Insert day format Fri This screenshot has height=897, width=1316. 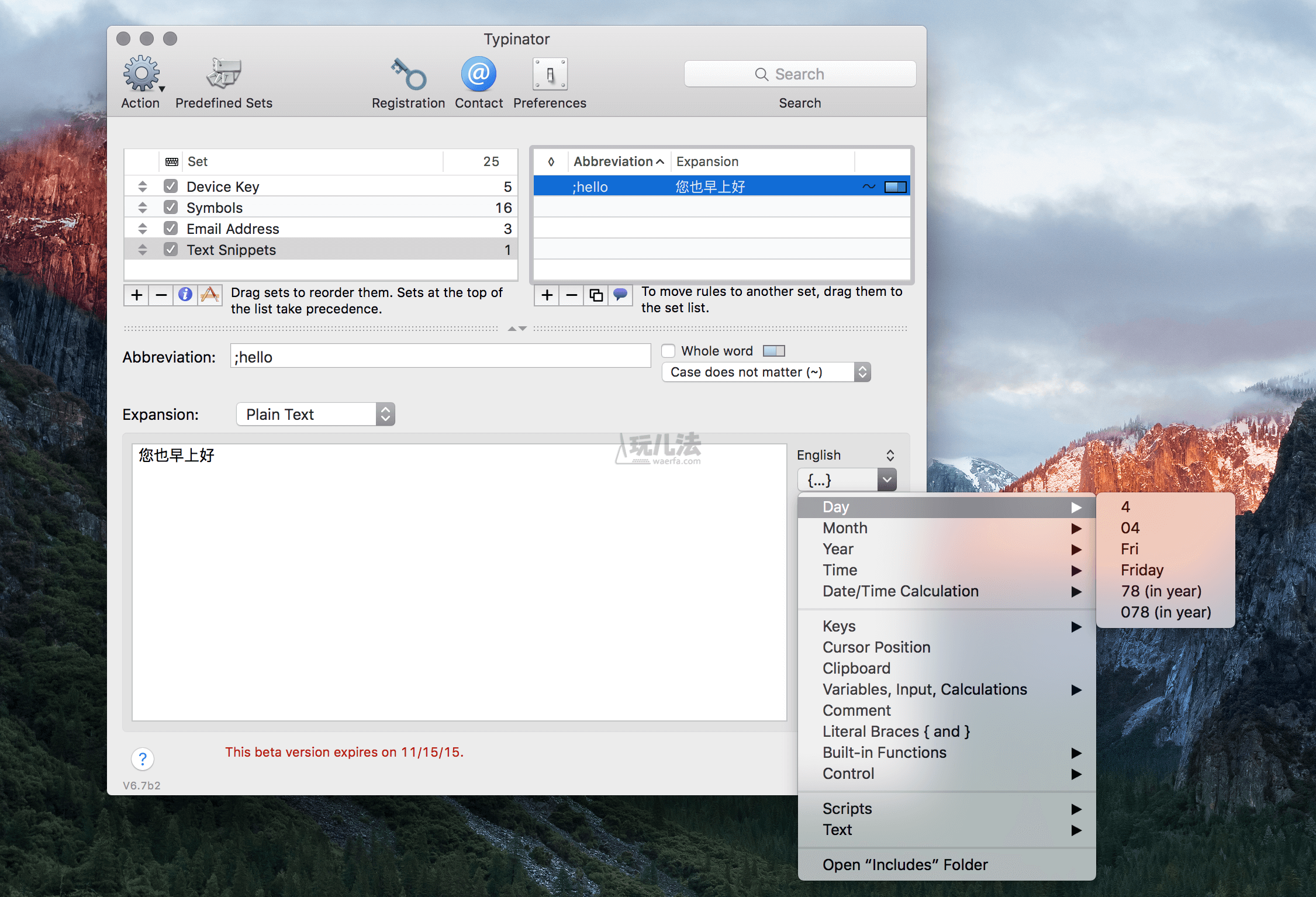point(1165,549)
